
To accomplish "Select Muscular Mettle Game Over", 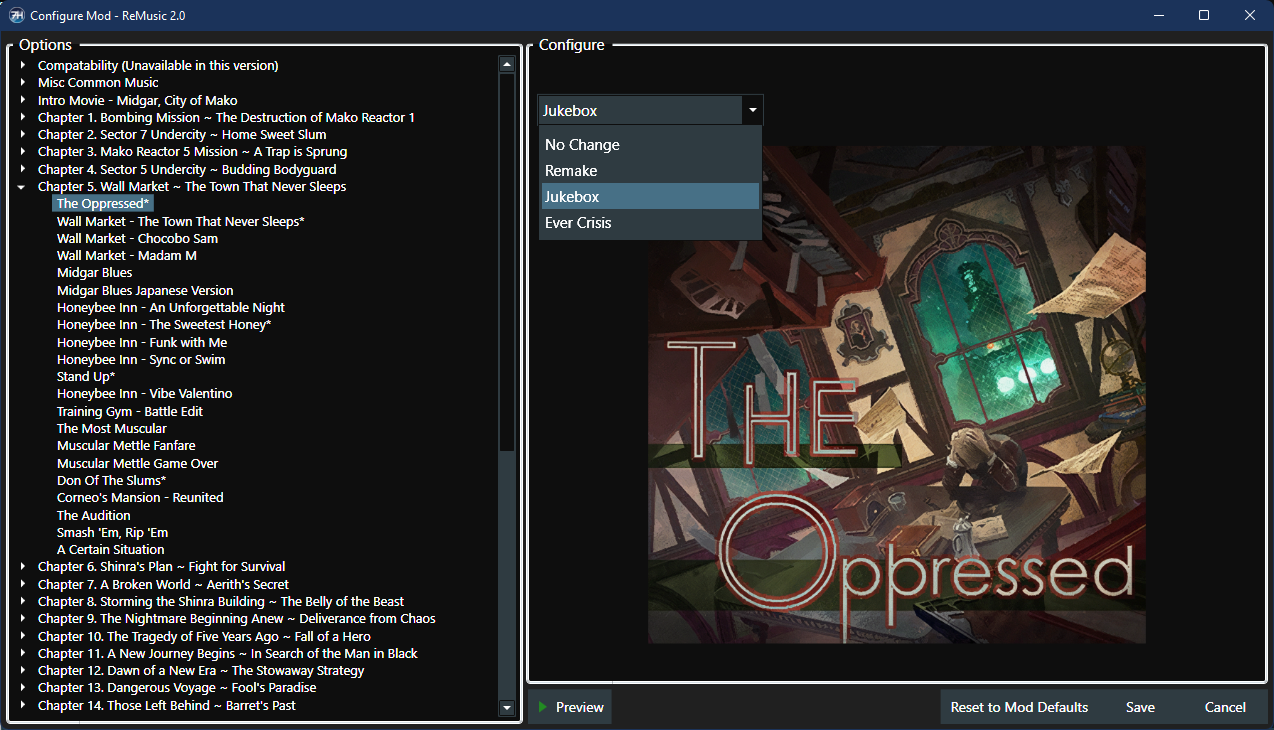I will tap(138, 463).
